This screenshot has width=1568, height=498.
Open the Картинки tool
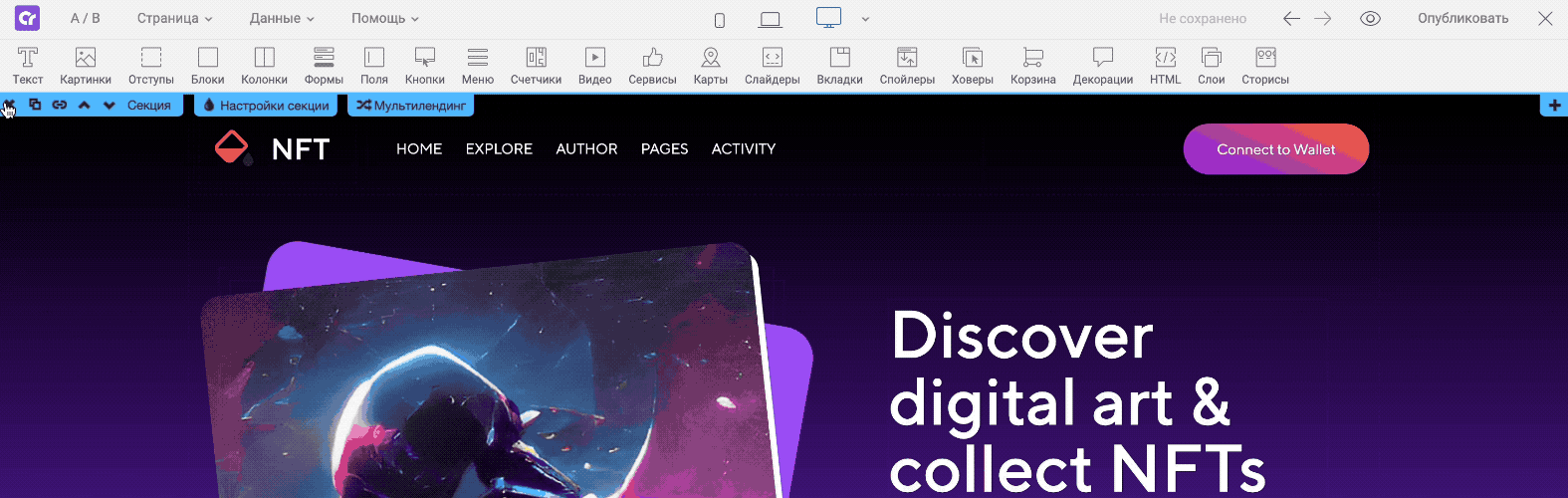[x=86, y=66]
